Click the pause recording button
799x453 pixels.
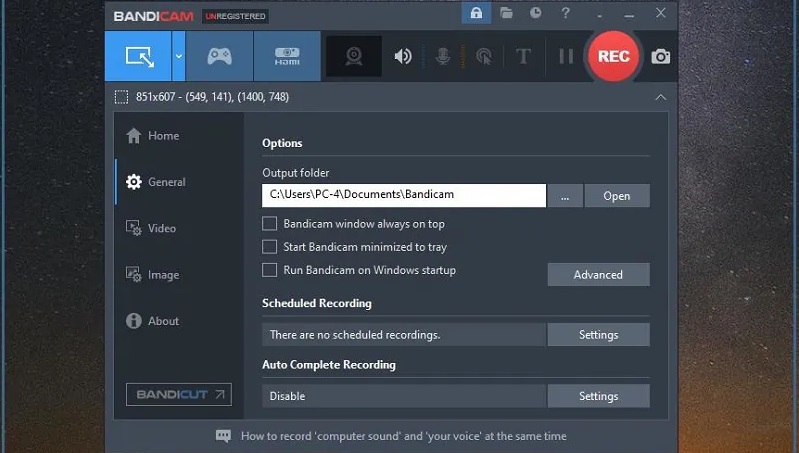tap(566, 56)
